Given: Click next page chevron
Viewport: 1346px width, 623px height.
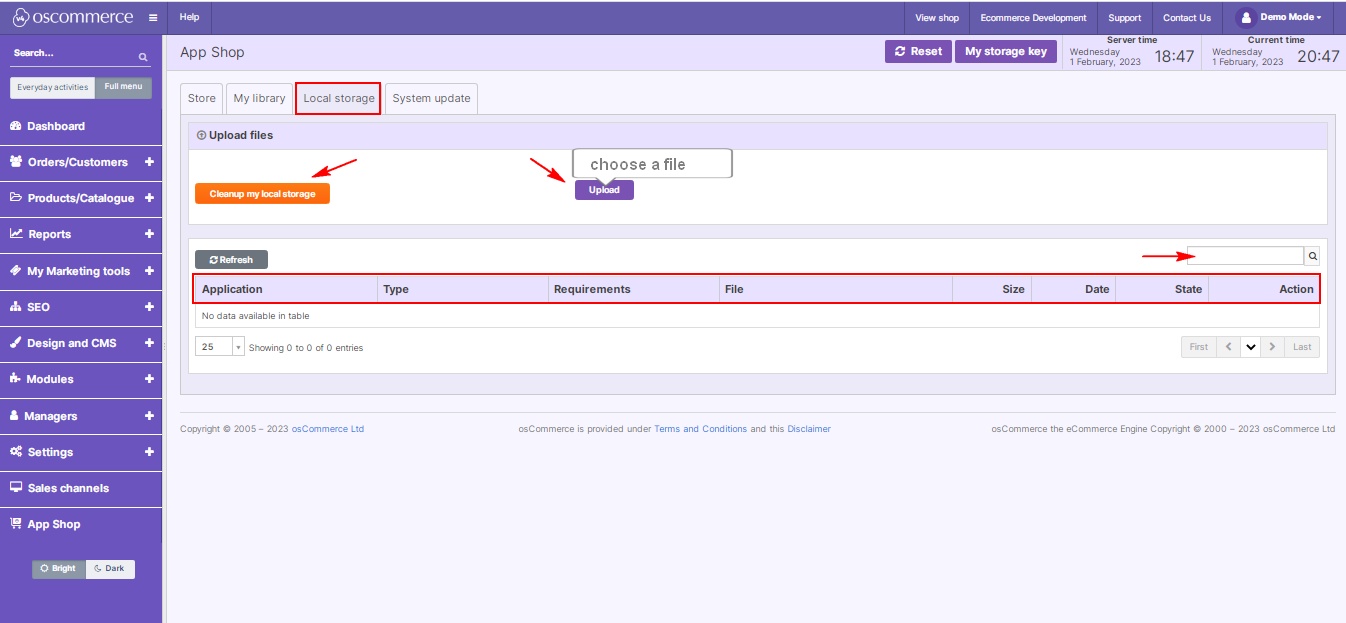Looking at the screenshot, I should 1272,347.
